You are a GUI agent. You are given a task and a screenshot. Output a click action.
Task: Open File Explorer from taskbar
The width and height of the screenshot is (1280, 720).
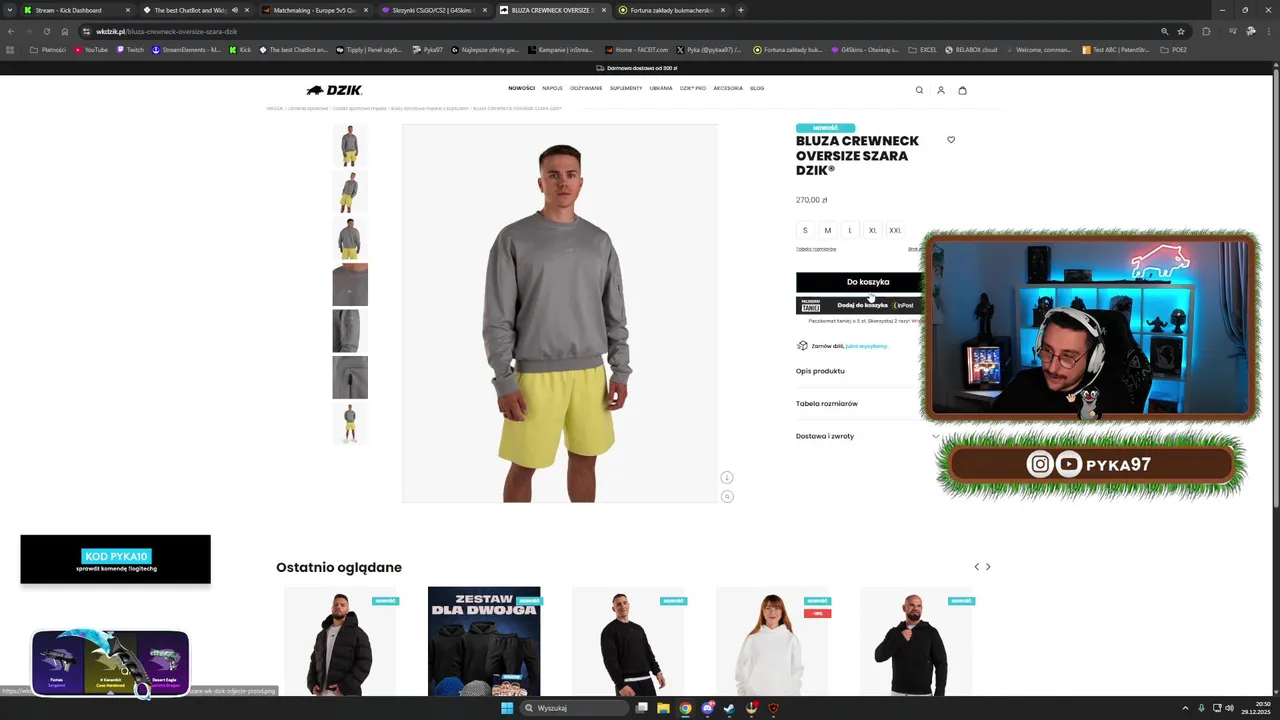[663, 708]
